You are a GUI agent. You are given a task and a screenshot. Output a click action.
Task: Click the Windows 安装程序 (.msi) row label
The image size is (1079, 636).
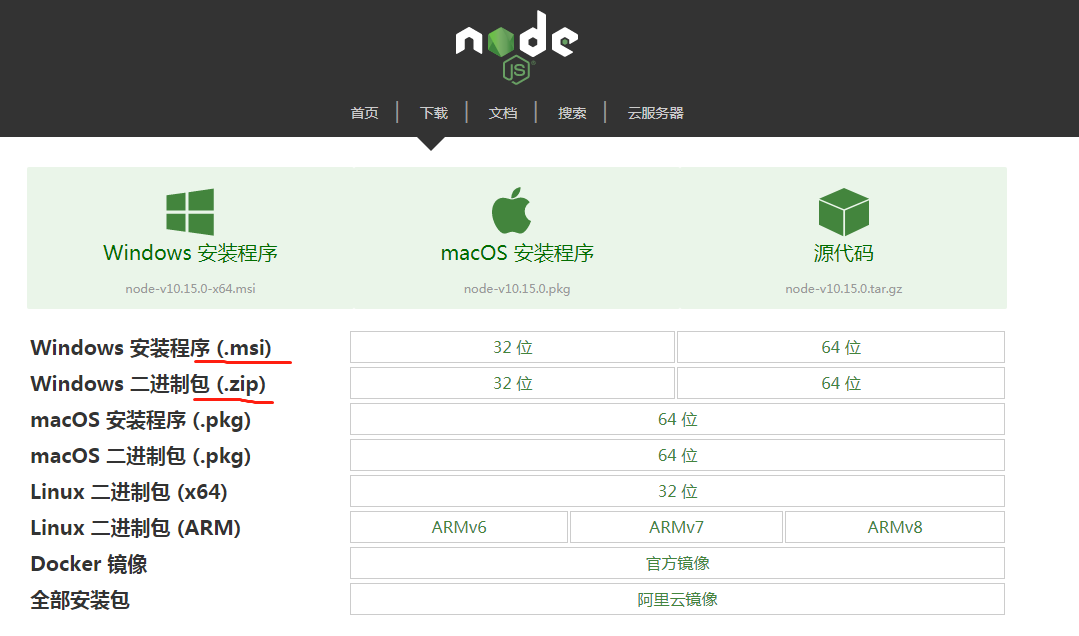pyautogui.click(x=151, y=348)
